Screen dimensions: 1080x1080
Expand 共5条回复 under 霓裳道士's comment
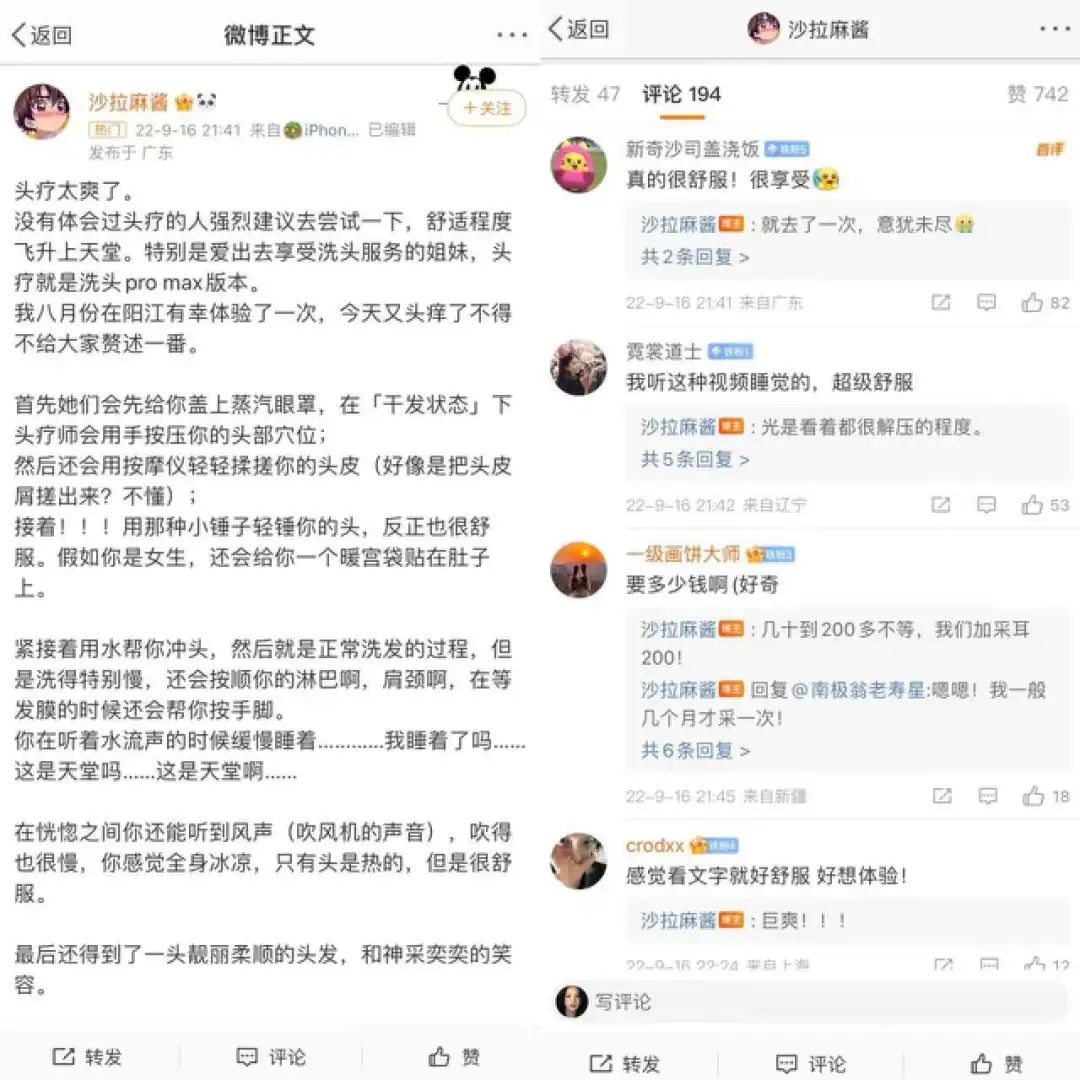[695, 459]
